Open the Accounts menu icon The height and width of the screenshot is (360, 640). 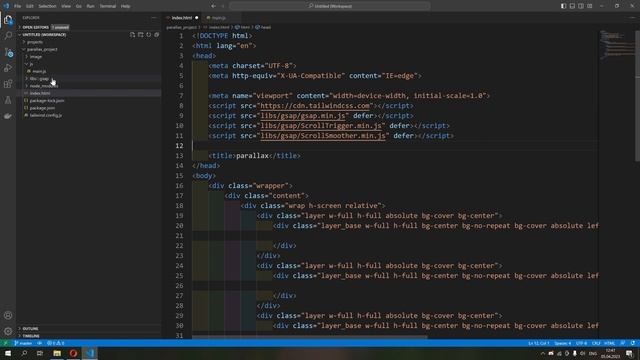(x=8, y=316)
